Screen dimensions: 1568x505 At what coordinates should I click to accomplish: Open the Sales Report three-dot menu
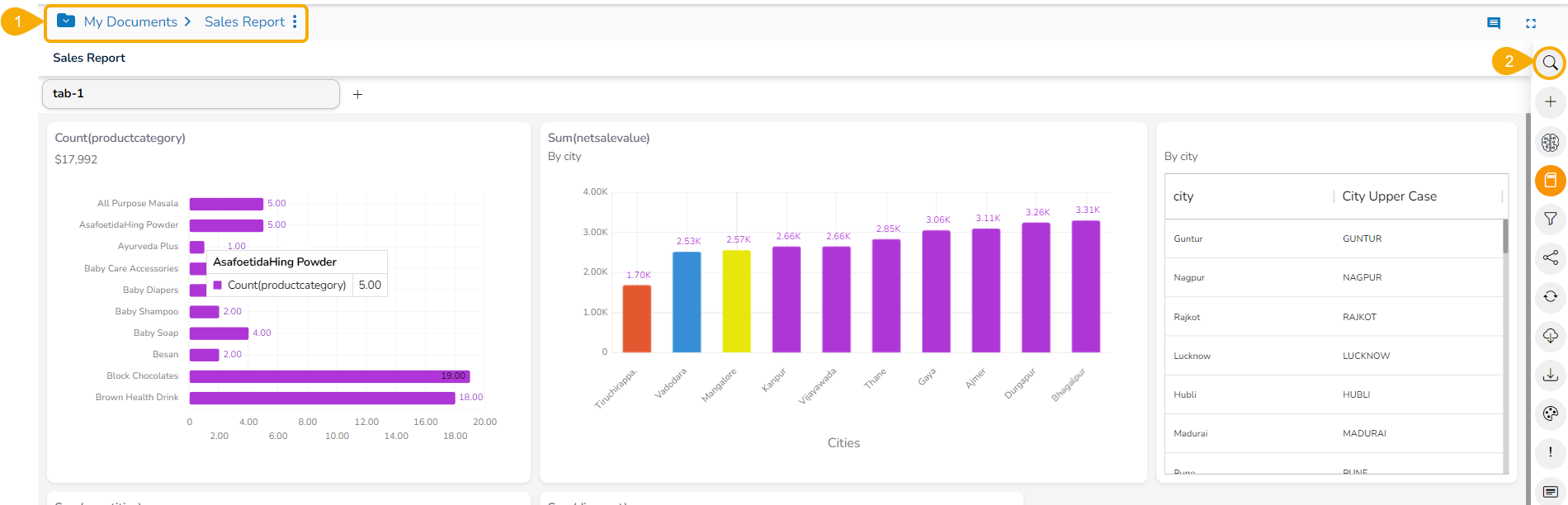(x=295, y=21)
